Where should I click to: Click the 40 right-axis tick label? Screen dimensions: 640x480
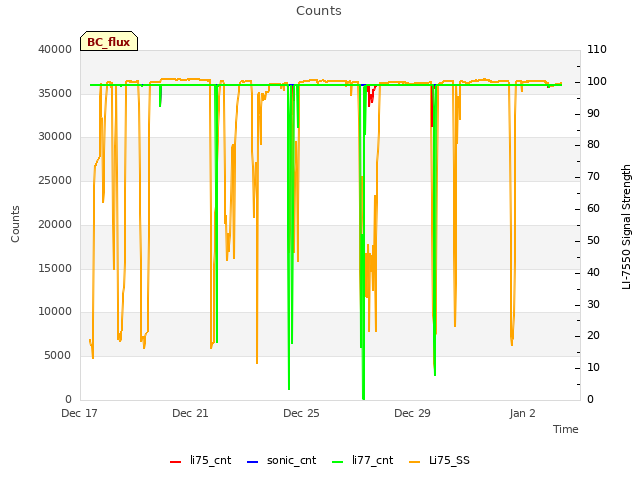click(593, 273)
